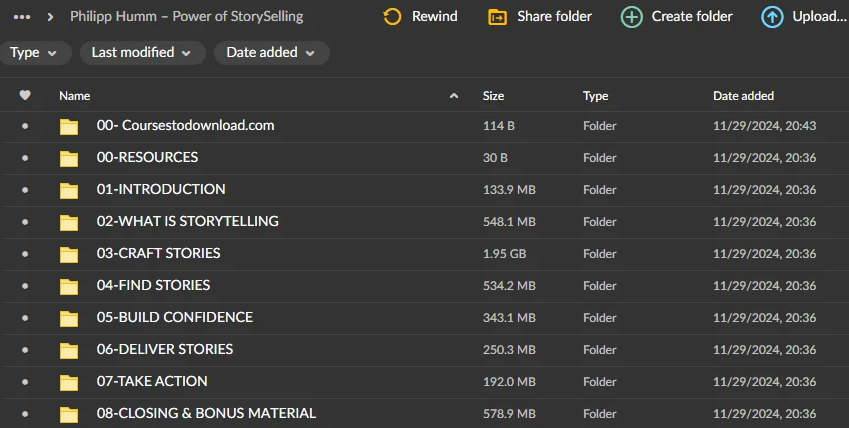849x428 pixels.
Task: Toggle favorite dot for 00-RESOURCES
Action: pos(25,158)
